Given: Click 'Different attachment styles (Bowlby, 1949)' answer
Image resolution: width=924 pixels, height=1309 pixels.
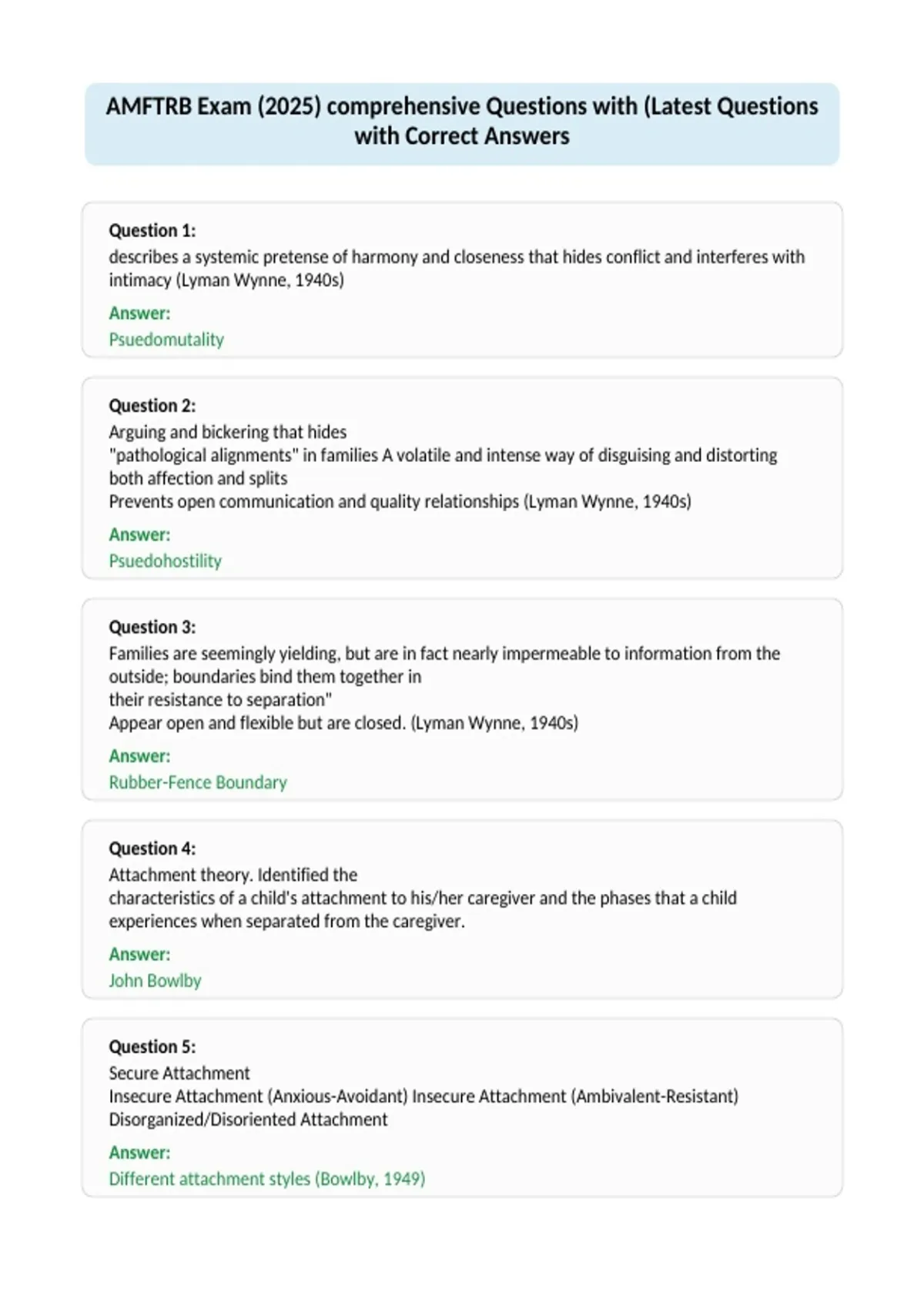Looking at the screenshot, I should [x=267, y=1179].
